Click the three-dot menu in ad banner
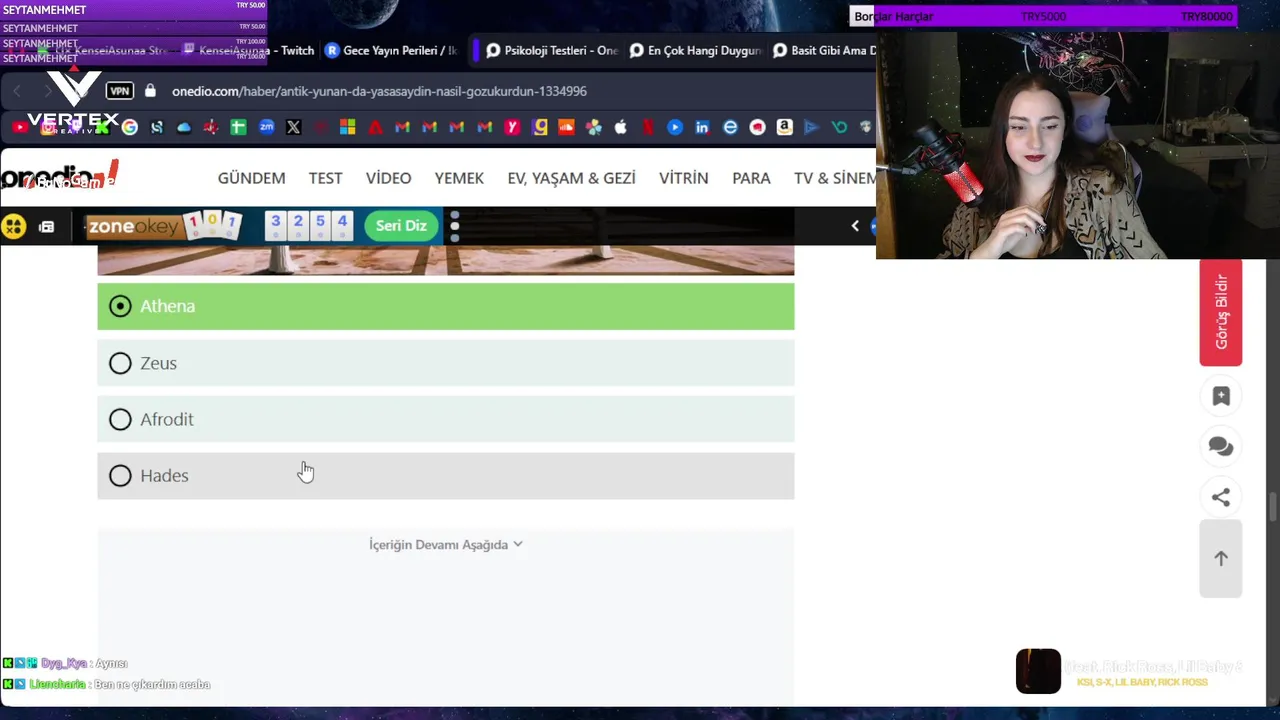1280x720 pixels. 455,226
